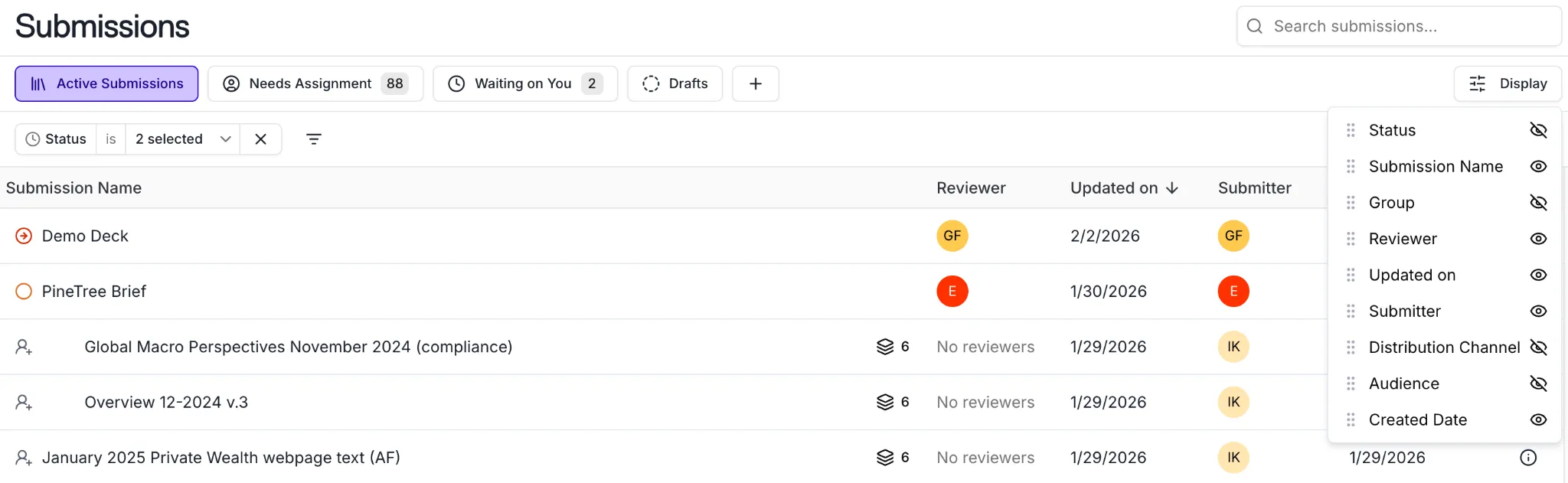The height and width of the screenshot is (483, 1568).
Task: Open versions stack icon on January 2025 Private Wealth row
Action: coord(885,458)
